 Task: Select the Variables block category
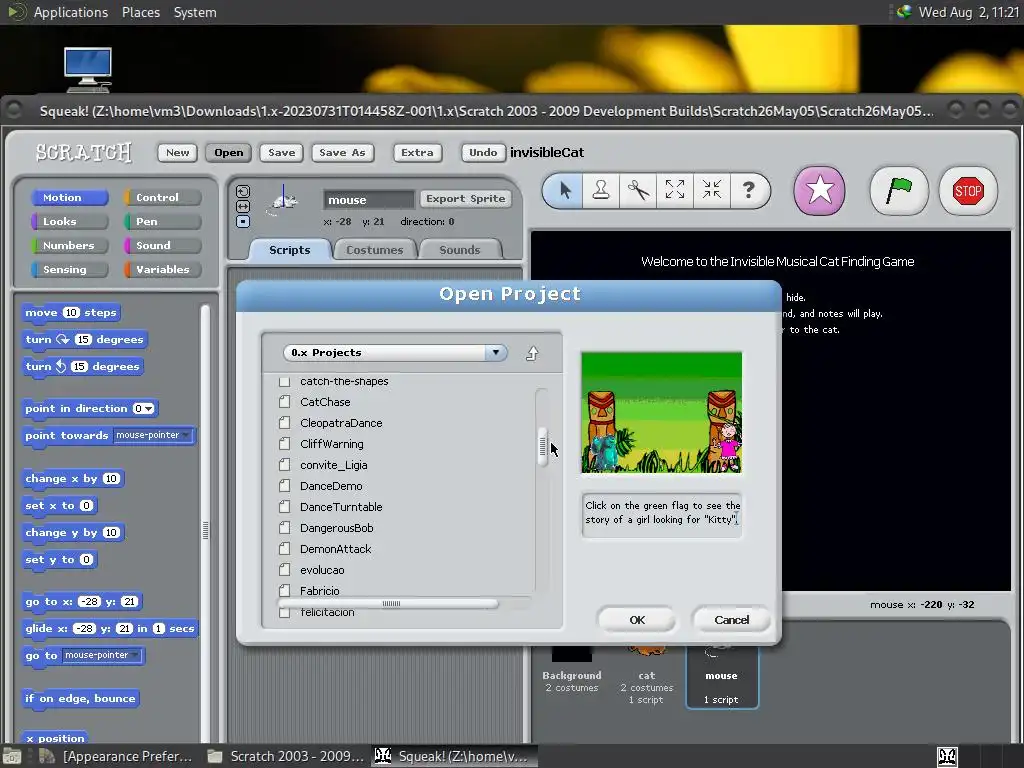tap(162, 269)
